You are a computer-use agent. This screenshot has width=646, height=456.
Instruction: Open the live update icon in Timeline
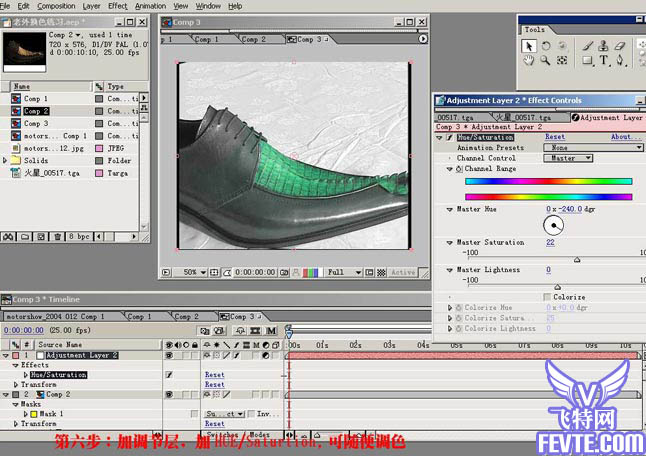coord(204,331)
